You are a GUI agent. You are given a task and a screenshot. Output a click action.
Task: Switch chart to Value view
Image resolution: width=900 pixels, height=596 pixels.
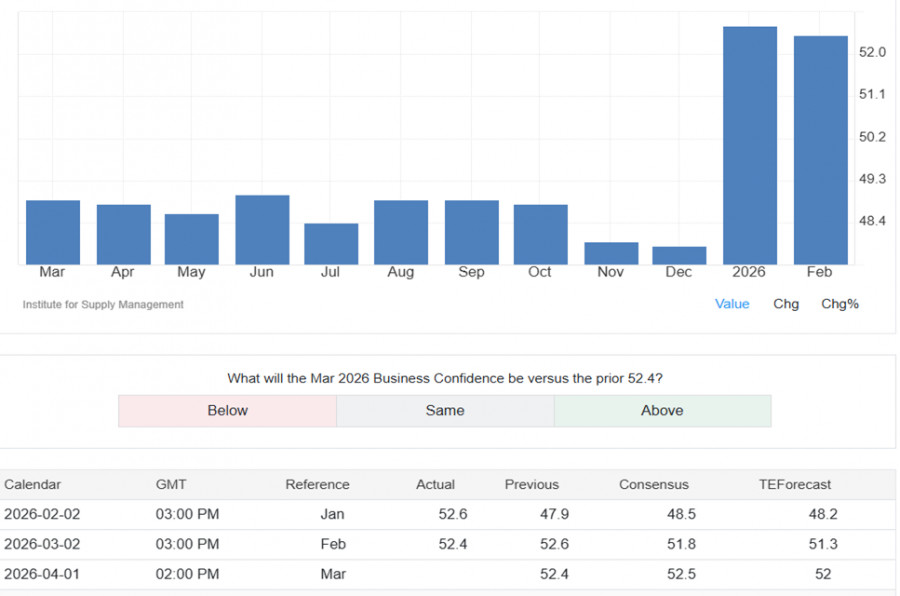pyautogui.click(x=732, y=304)
